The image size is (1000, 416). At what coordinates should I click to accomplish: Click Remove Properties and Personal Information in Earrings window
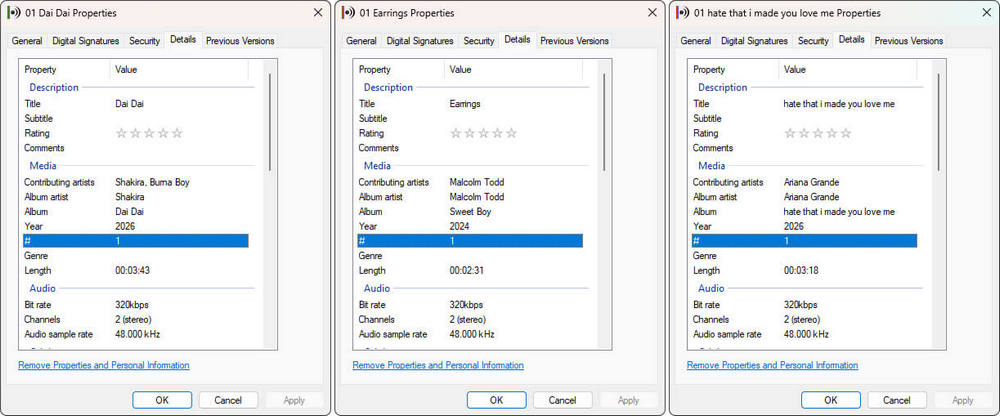(x=438, y=366)
